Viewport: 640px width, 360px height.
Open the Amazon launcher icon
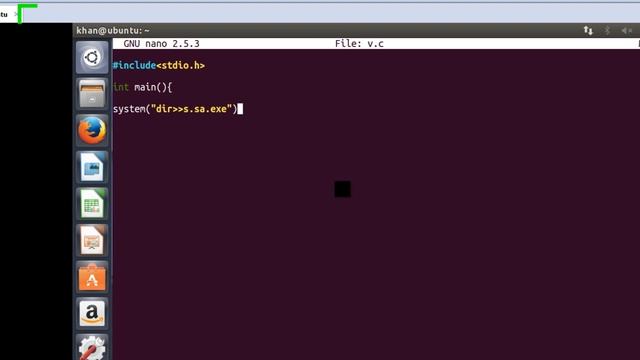92,313
